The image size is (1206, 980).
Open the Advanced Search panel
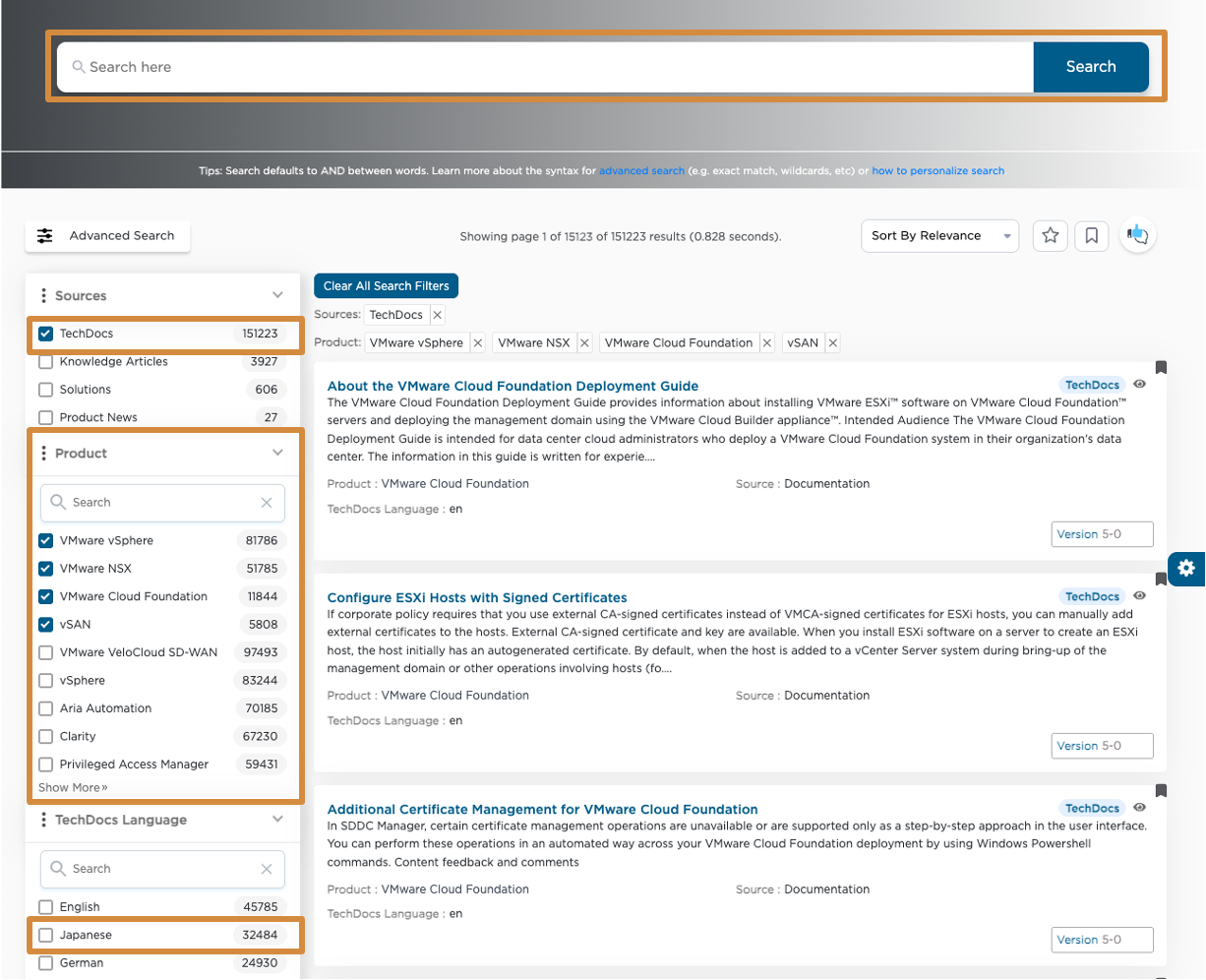(x=107, y=236)
